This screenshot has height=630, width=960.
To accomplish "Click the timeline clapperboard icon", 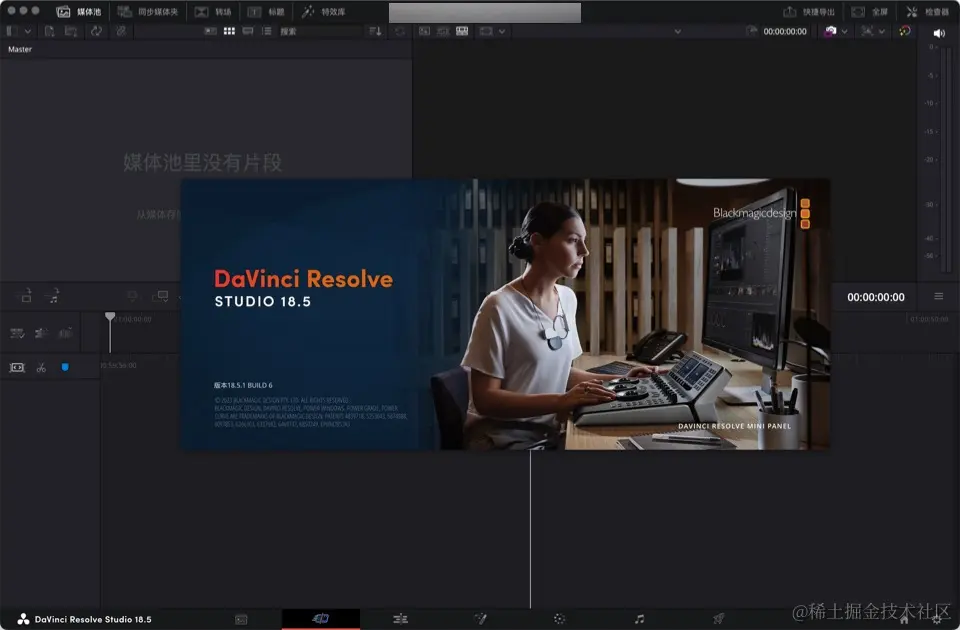I will point(41,333).
